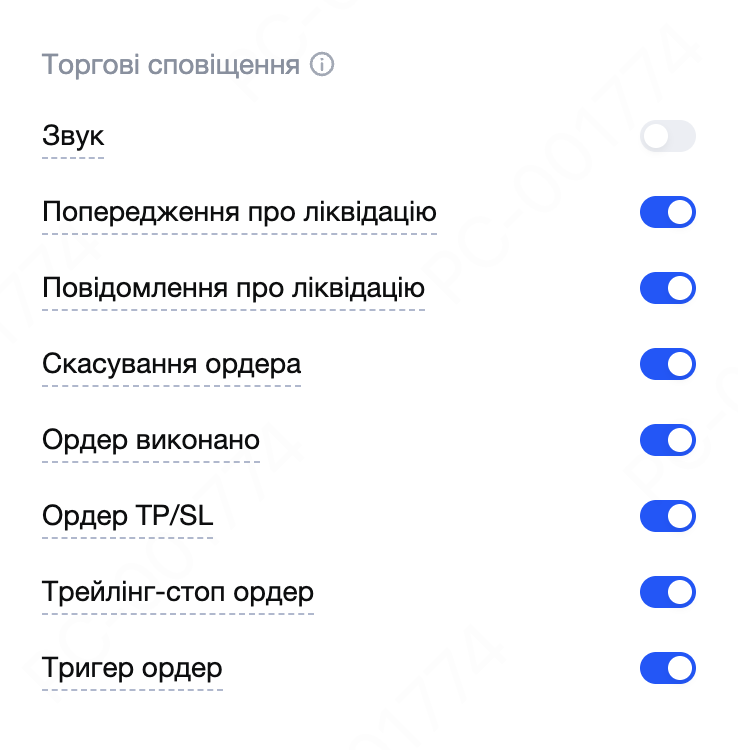
Task: Switch off Ордер виконано alerts
Action: tap(667, 440)
